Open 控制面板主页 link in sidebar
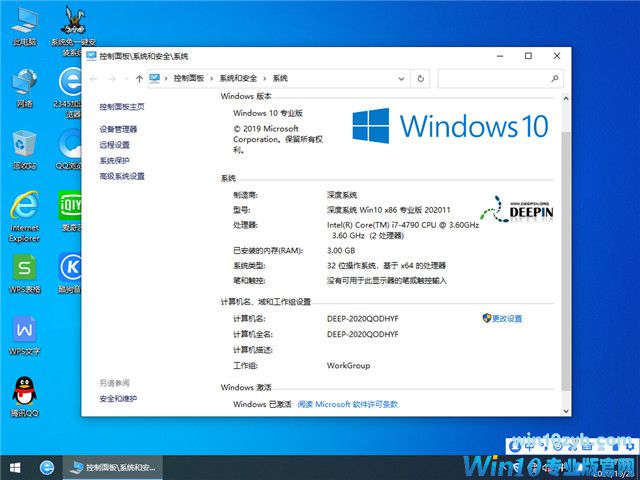This screenshot has height=480, width=640. pos(122,107)
